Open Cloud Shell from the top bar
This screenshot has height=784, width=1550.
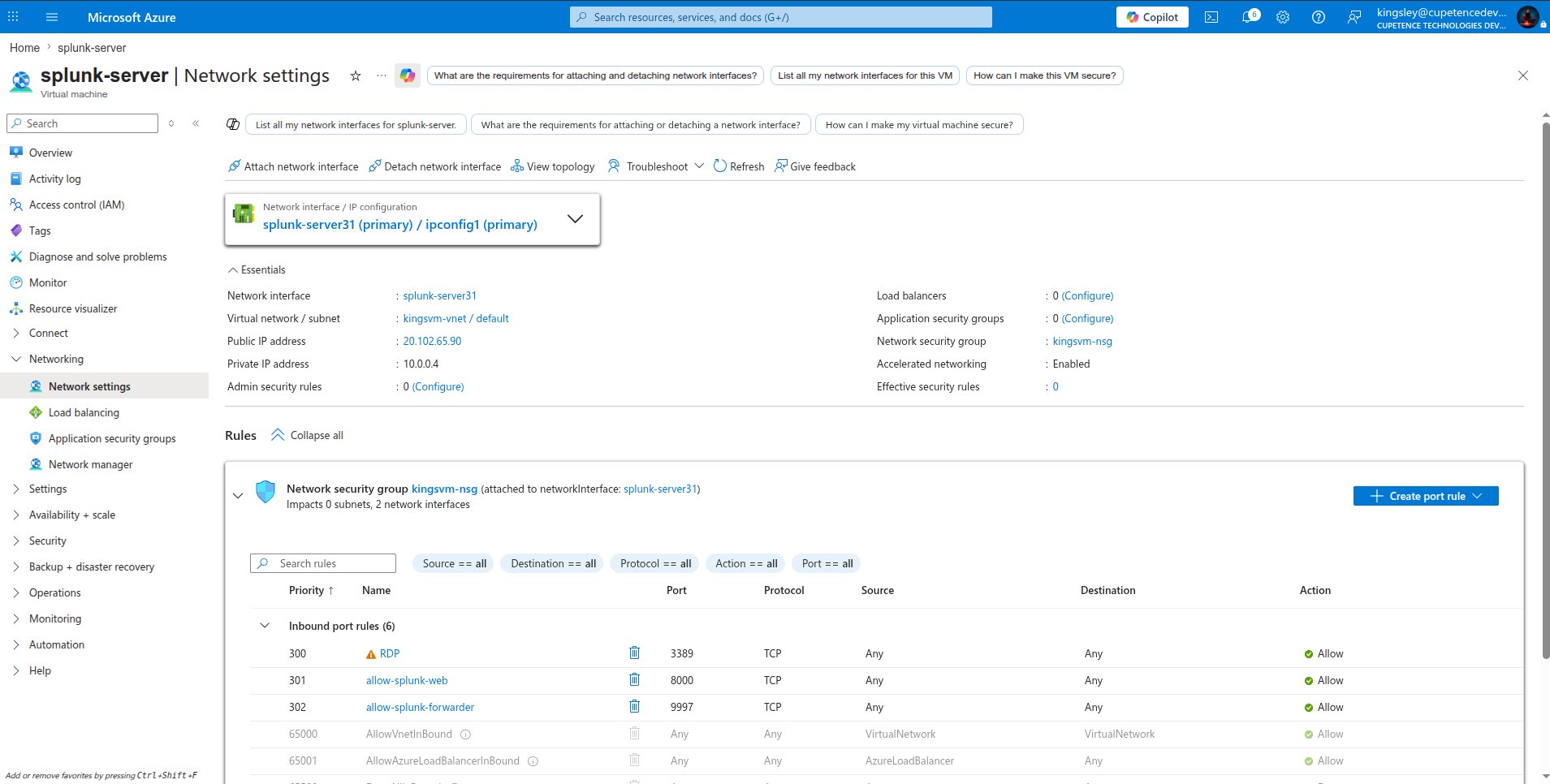pos(1211,17)
